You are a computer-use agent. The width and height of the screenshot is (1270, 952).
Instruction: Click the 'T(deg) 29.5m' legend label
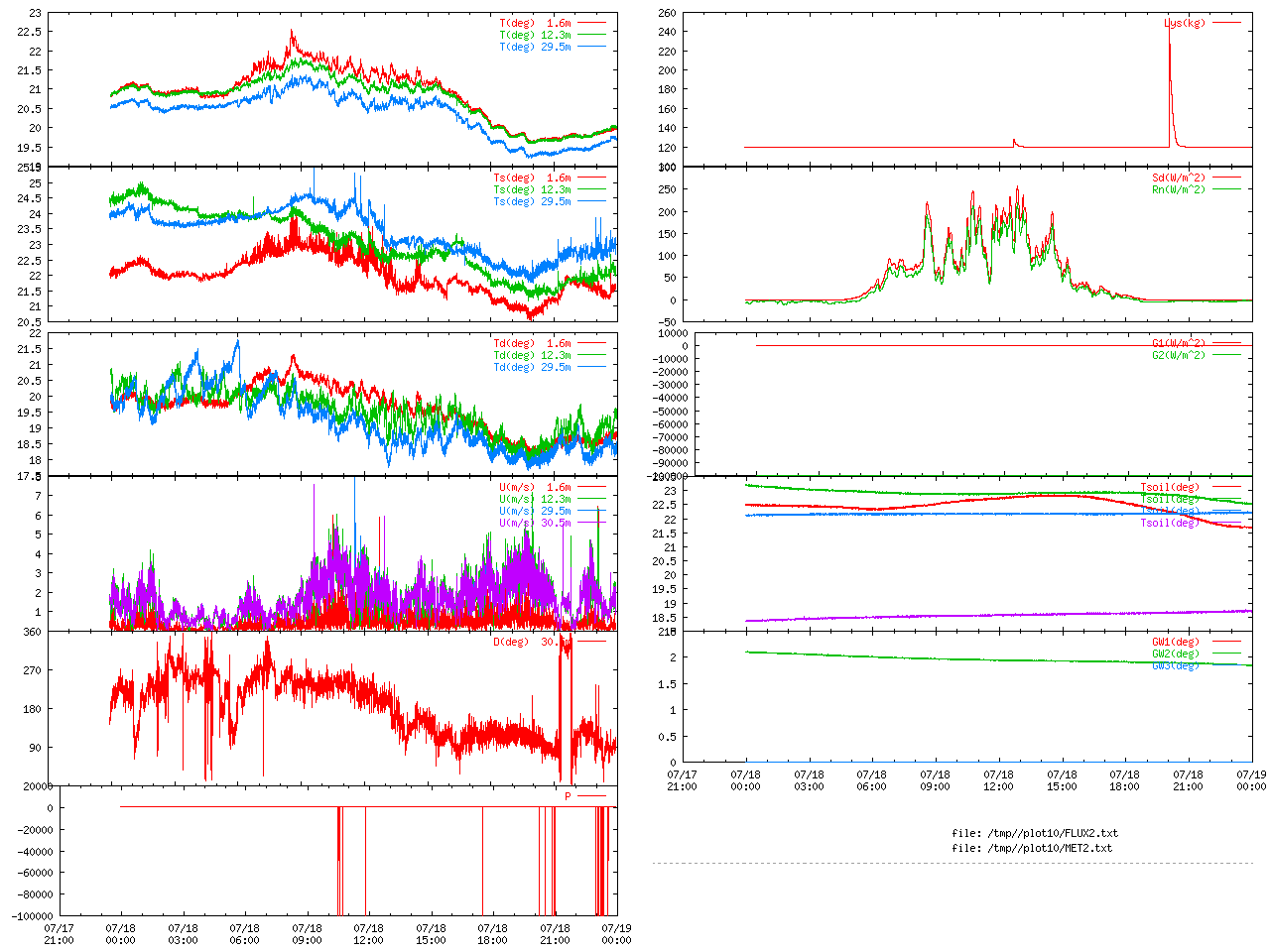click(536, 47)
